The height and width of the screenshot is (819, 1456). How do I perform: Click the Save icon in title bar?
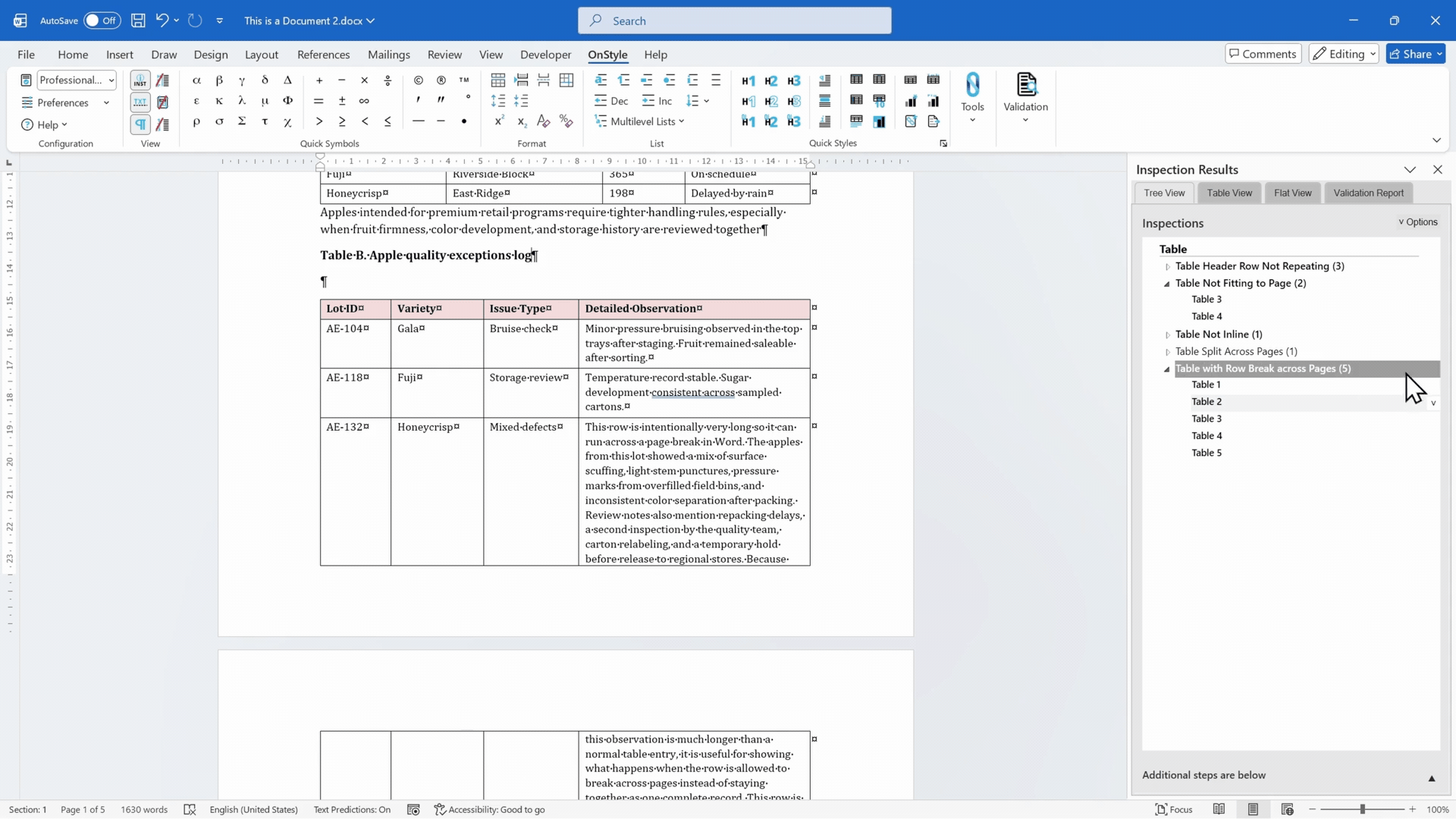138,20
